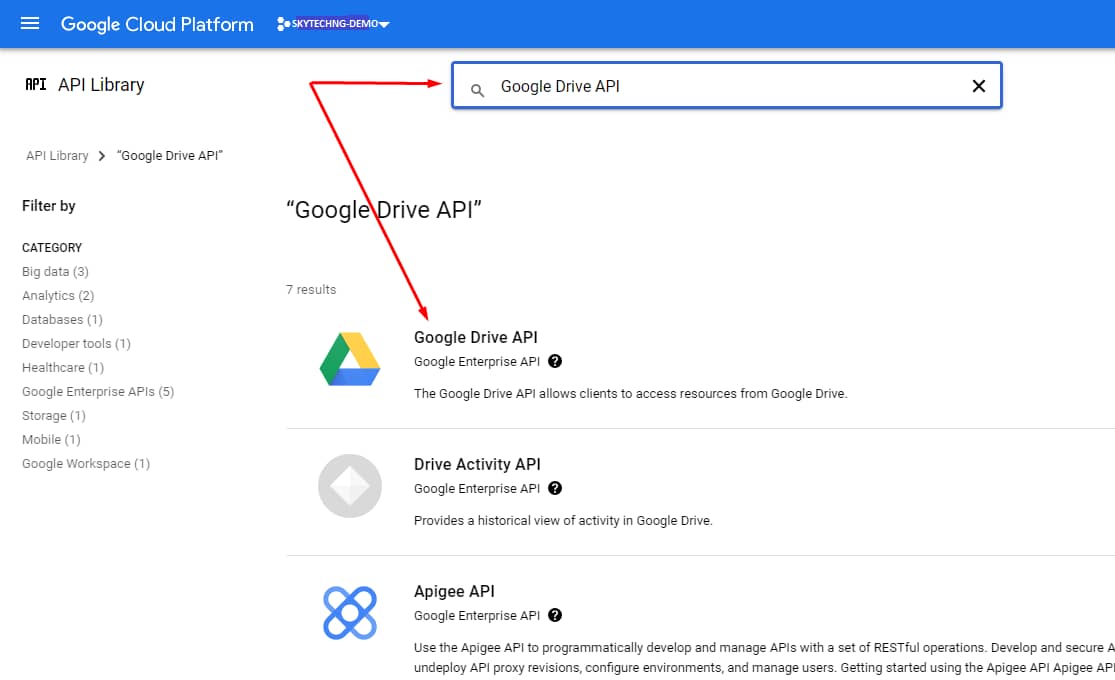Screen dimensions: 1115x680
Task: Click the Apigee API description text
Action: click(x=764, y=658)
